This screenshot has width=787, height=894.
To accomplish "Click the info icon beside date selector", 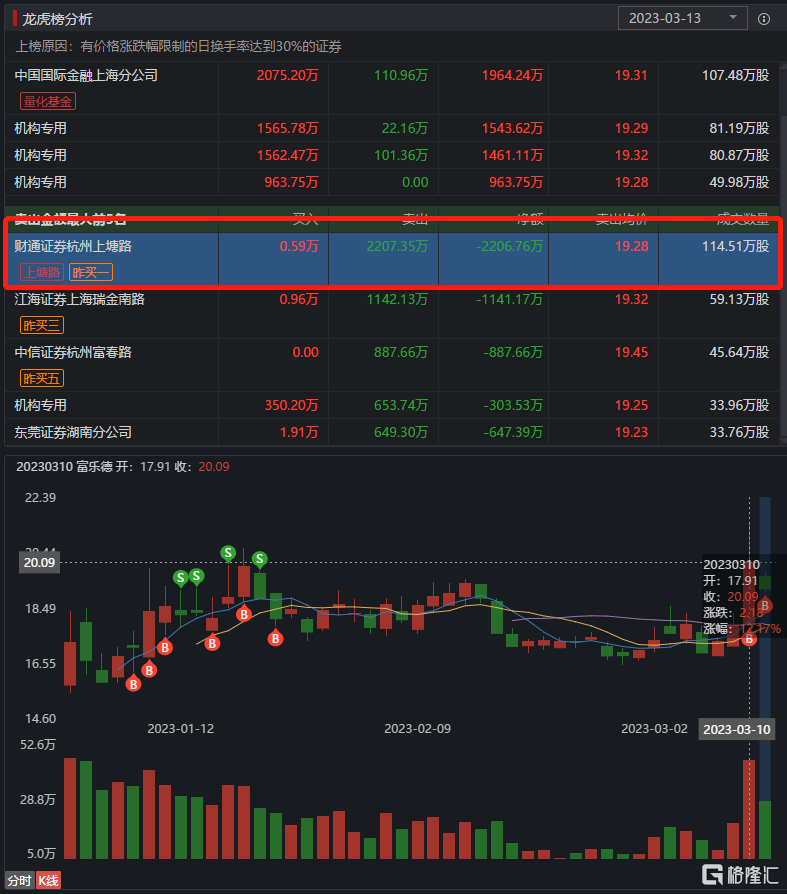I will (764, 19).
